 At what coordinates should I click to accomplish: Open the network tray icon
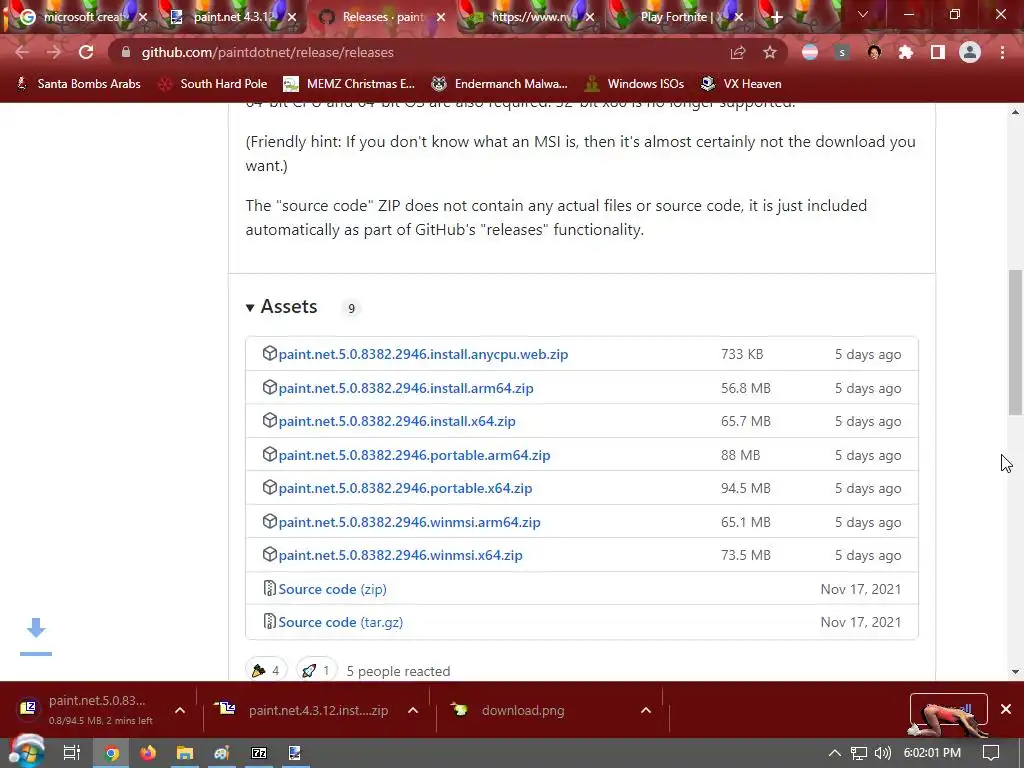pos(858,753)
